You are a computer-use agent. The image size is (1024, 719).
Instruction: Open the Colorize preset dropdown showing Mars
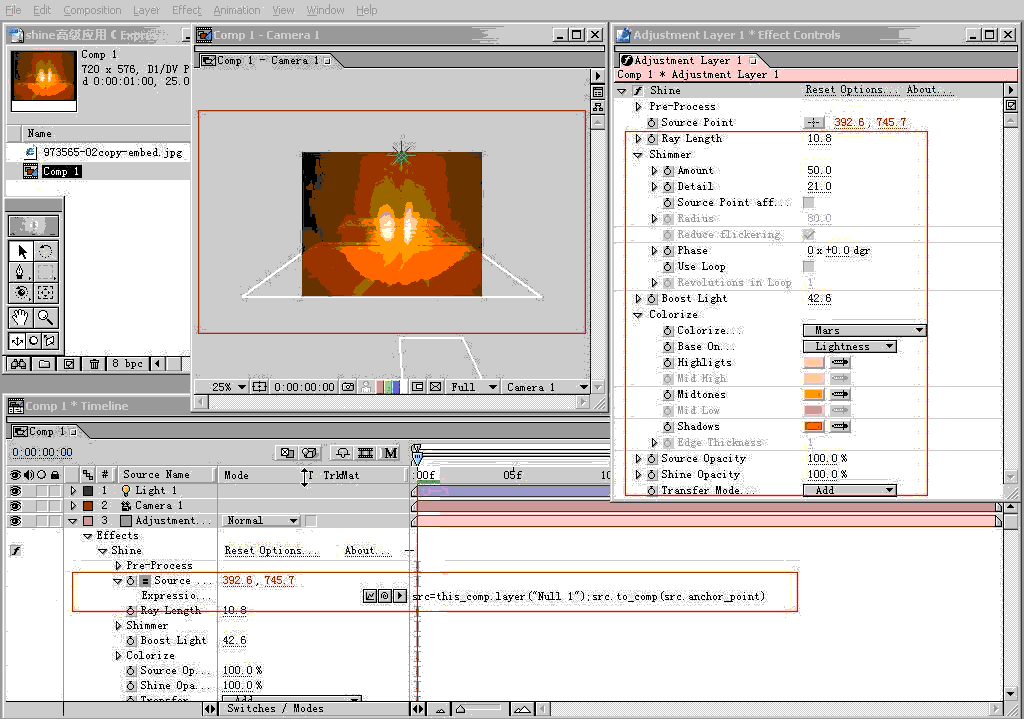(x=864, y=330)
